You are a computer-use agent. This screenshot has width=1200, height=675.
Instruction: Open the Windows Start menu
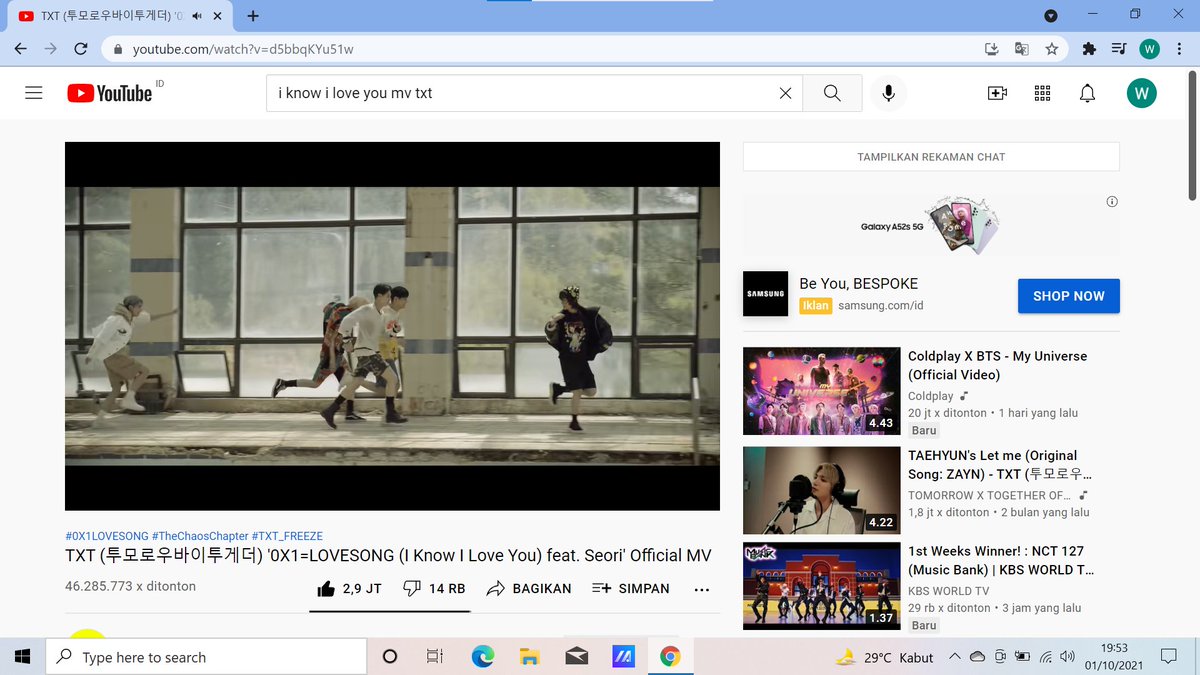[21, 657]
